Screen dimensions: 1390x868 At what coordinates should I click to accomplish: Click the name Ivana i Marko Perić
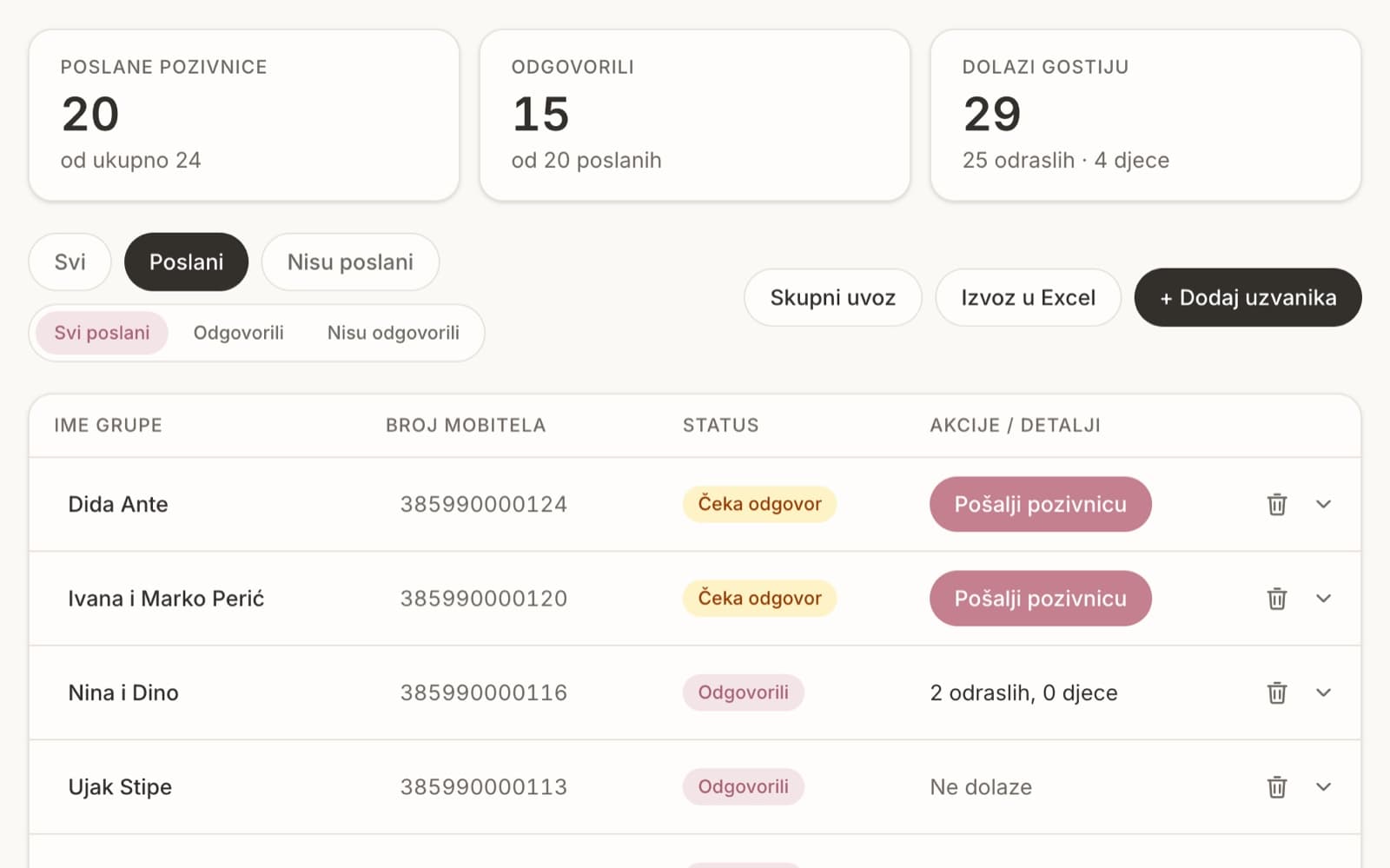point(166,599)
